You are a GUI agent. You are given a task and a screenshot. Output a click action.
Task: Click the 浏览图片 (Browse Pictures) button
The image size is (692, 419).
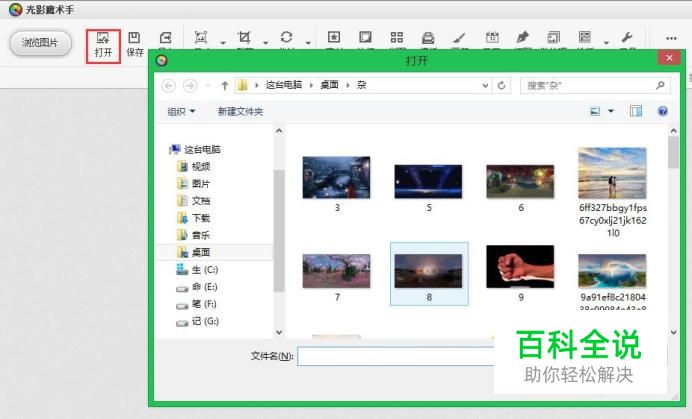point(40,43)
